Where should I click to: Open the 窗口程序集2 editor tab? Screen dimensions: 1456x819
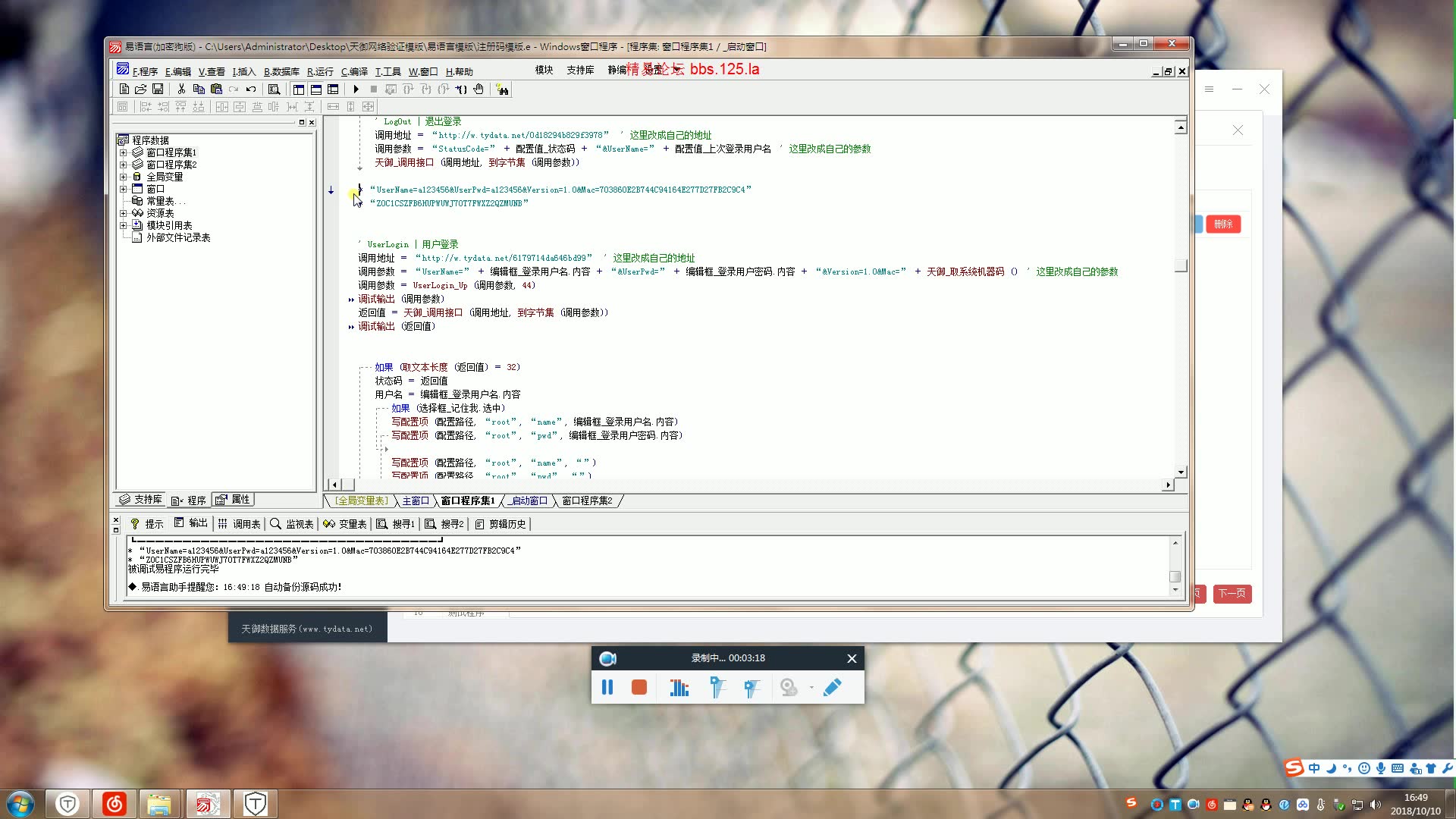coord(587,500)
